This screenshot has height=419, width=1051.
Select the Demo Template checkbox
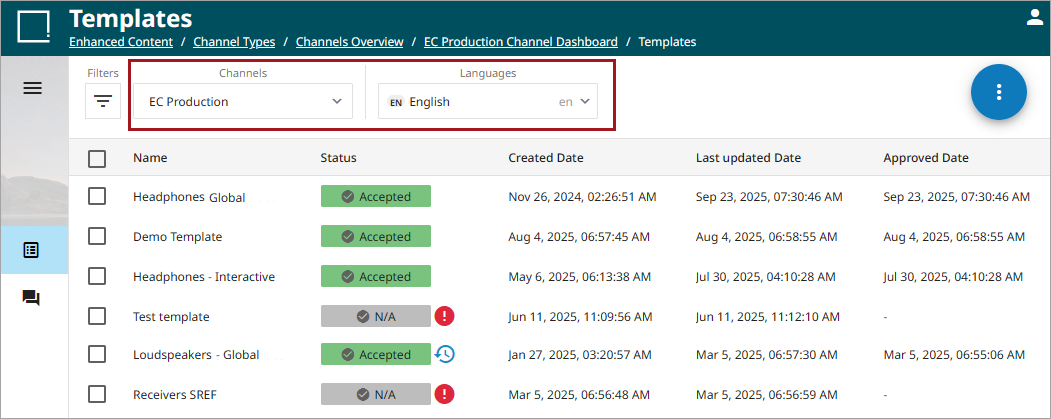coord(97,237)
